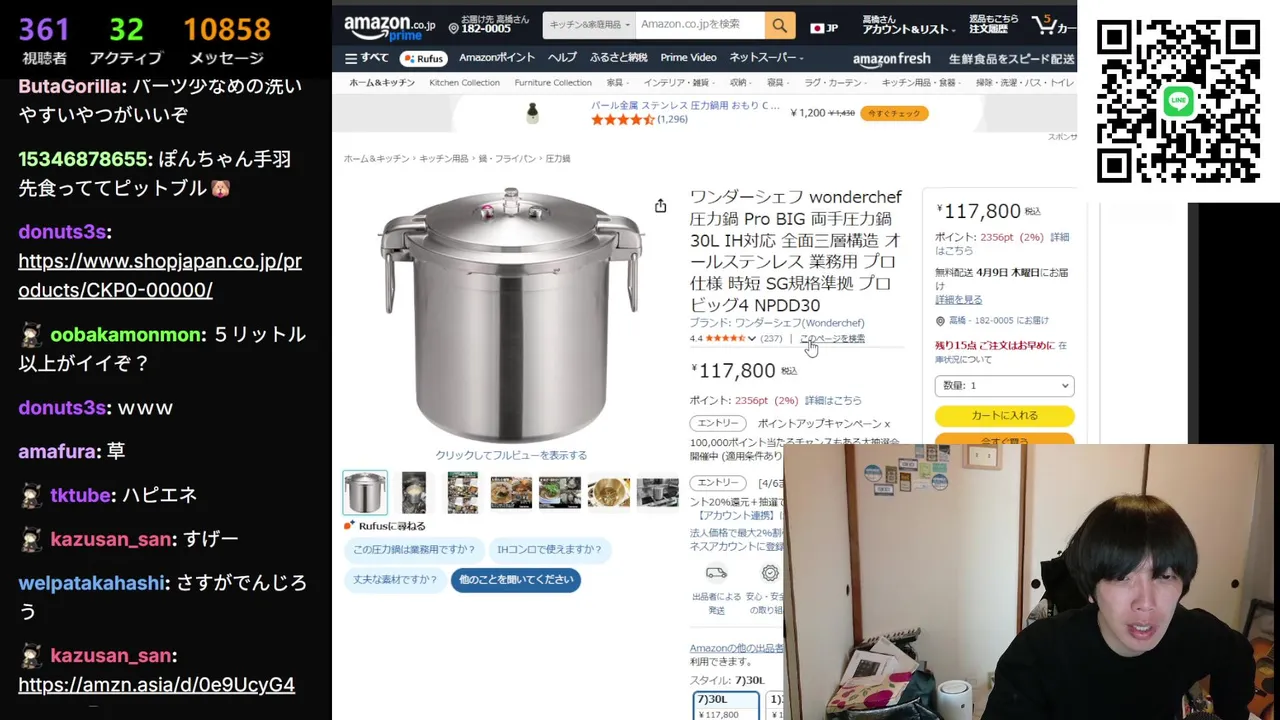Open the hamburger すべて menu

click(x=367, y=58)
